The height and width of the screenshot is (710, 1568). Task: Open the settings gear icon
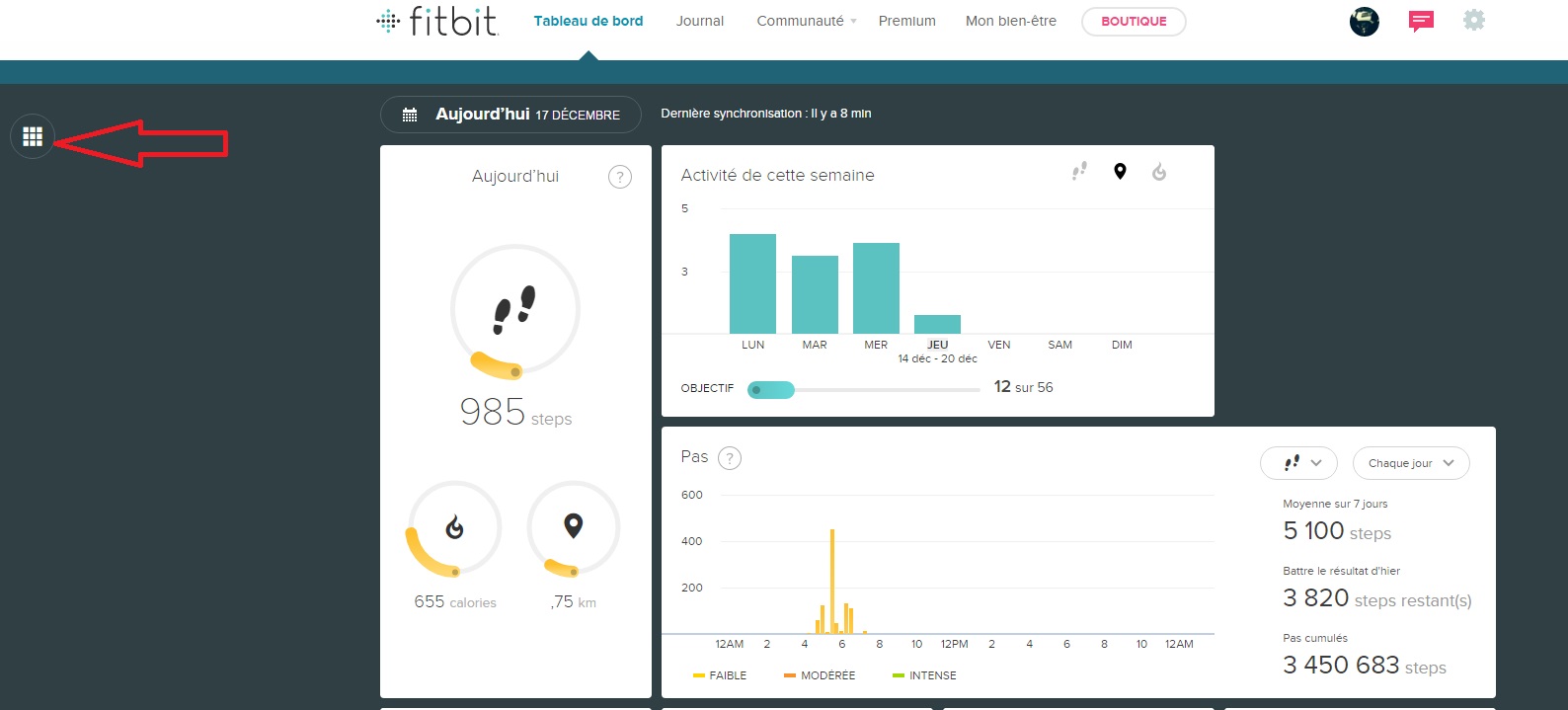click(x=1474, y=20)
